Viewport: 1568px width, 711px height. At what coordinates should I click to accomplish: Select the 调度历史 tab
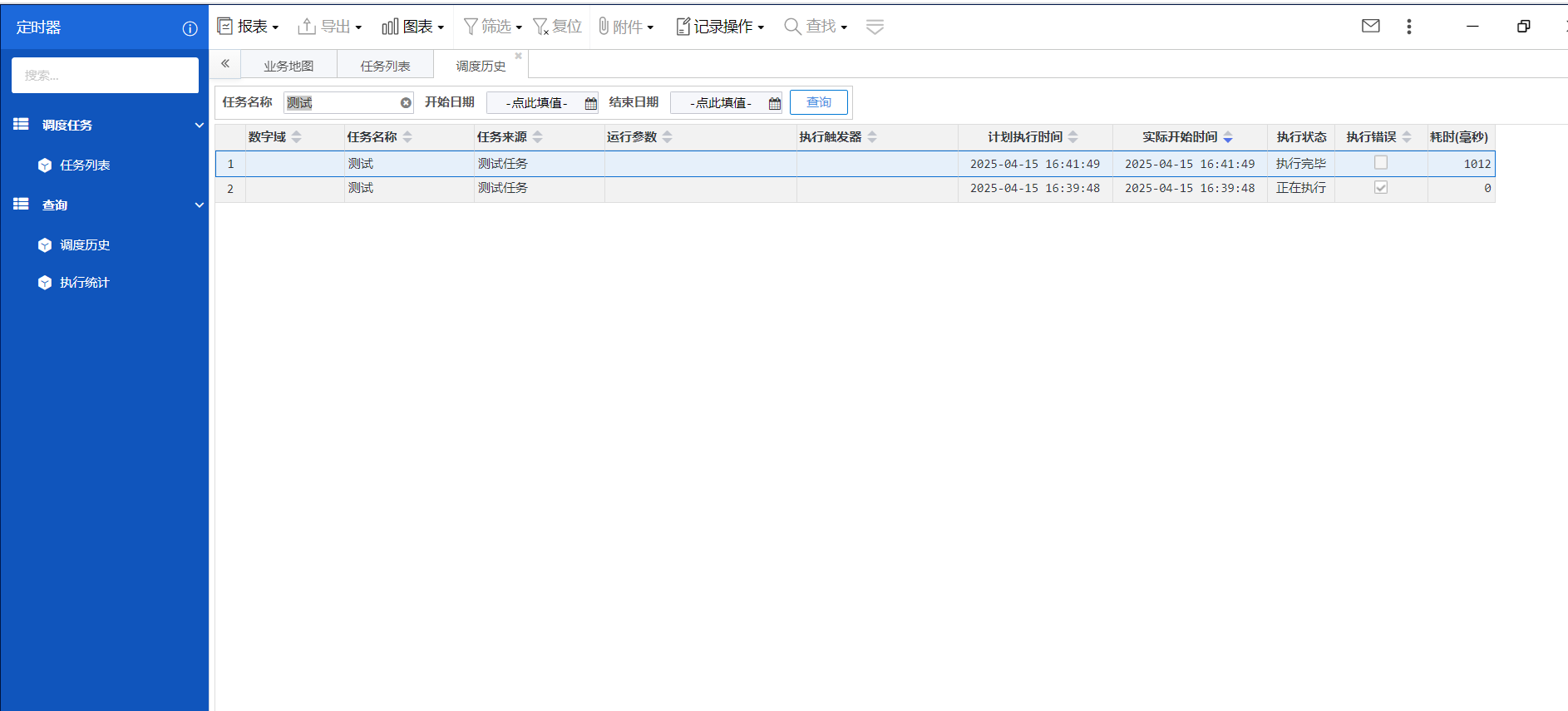481,66
